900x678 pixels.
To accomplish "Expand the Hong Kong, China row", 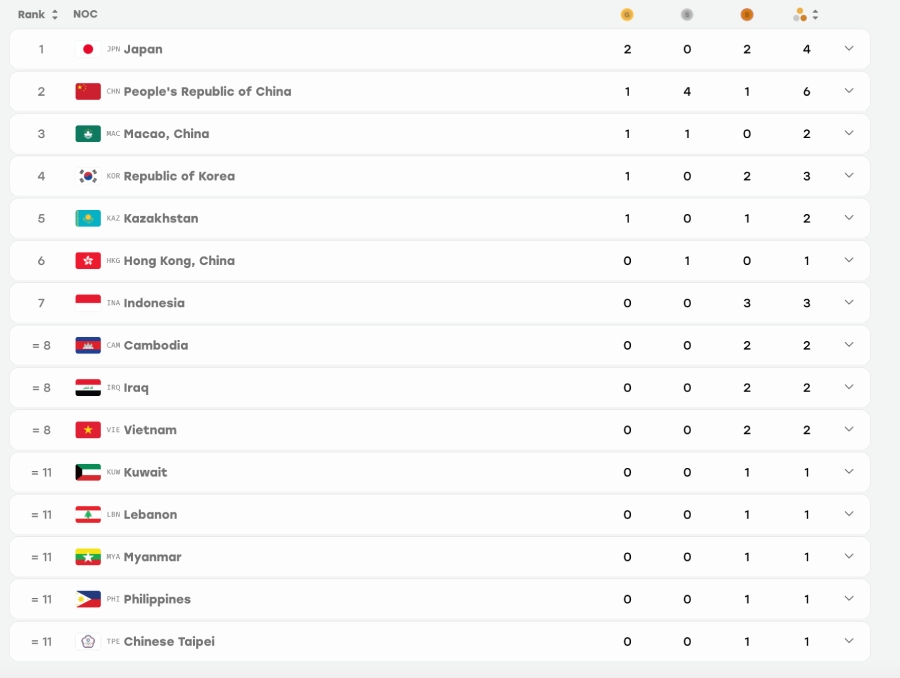I will click(849, 260).
